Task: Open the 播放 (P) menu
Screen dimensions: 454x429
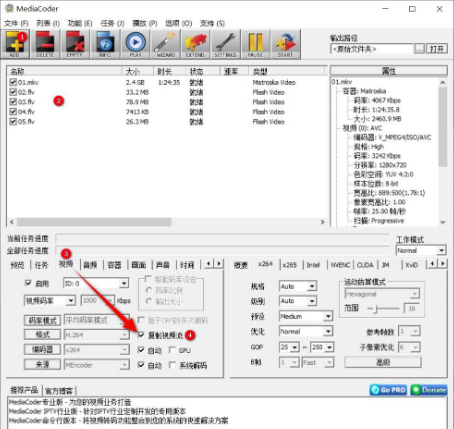Action: tap(145, 23)
